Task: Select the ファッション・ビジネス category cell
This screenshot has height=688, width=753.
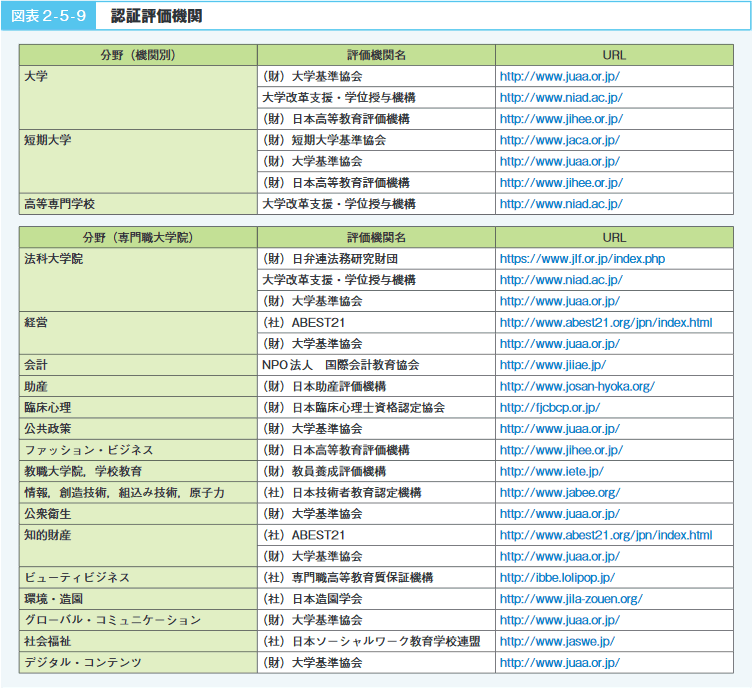Action: (138, 450)
